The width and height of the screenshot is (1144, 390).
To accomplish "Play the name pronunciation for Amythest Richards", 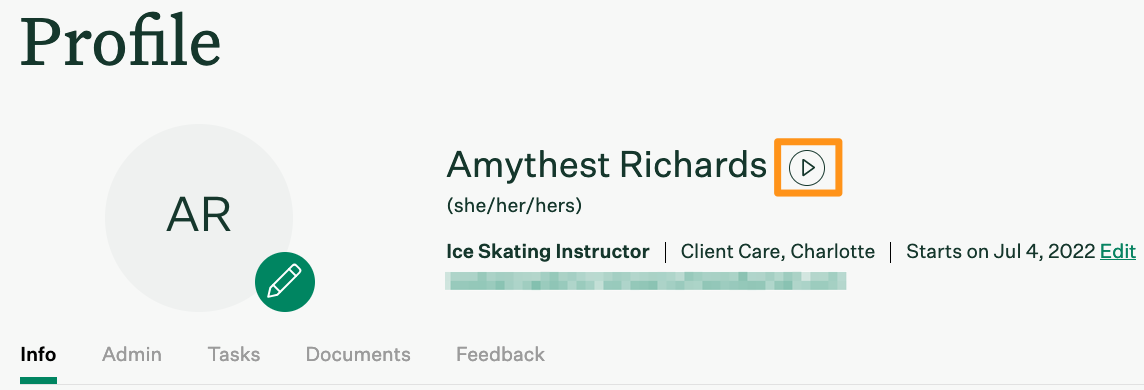I will (x=807, y=168).
